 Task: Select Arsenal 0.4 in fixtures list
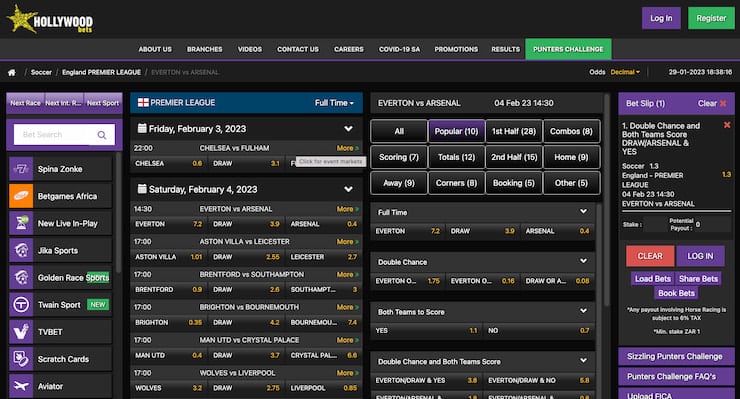324,224
